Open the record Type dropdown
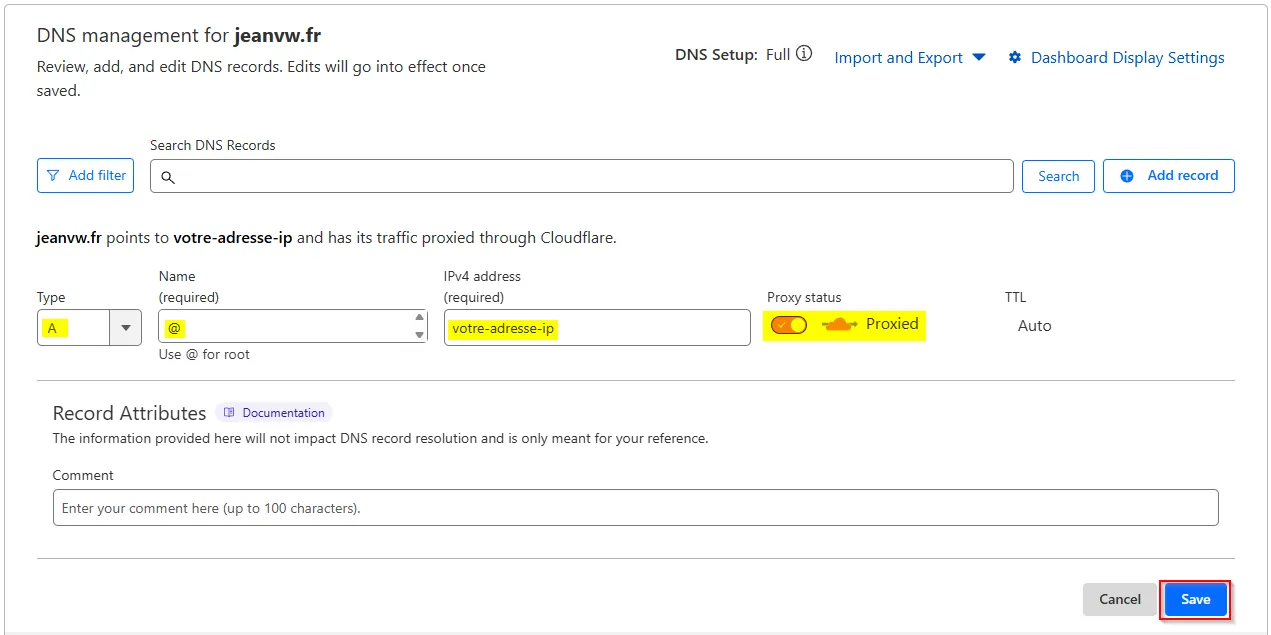 [x=125, y=327]
